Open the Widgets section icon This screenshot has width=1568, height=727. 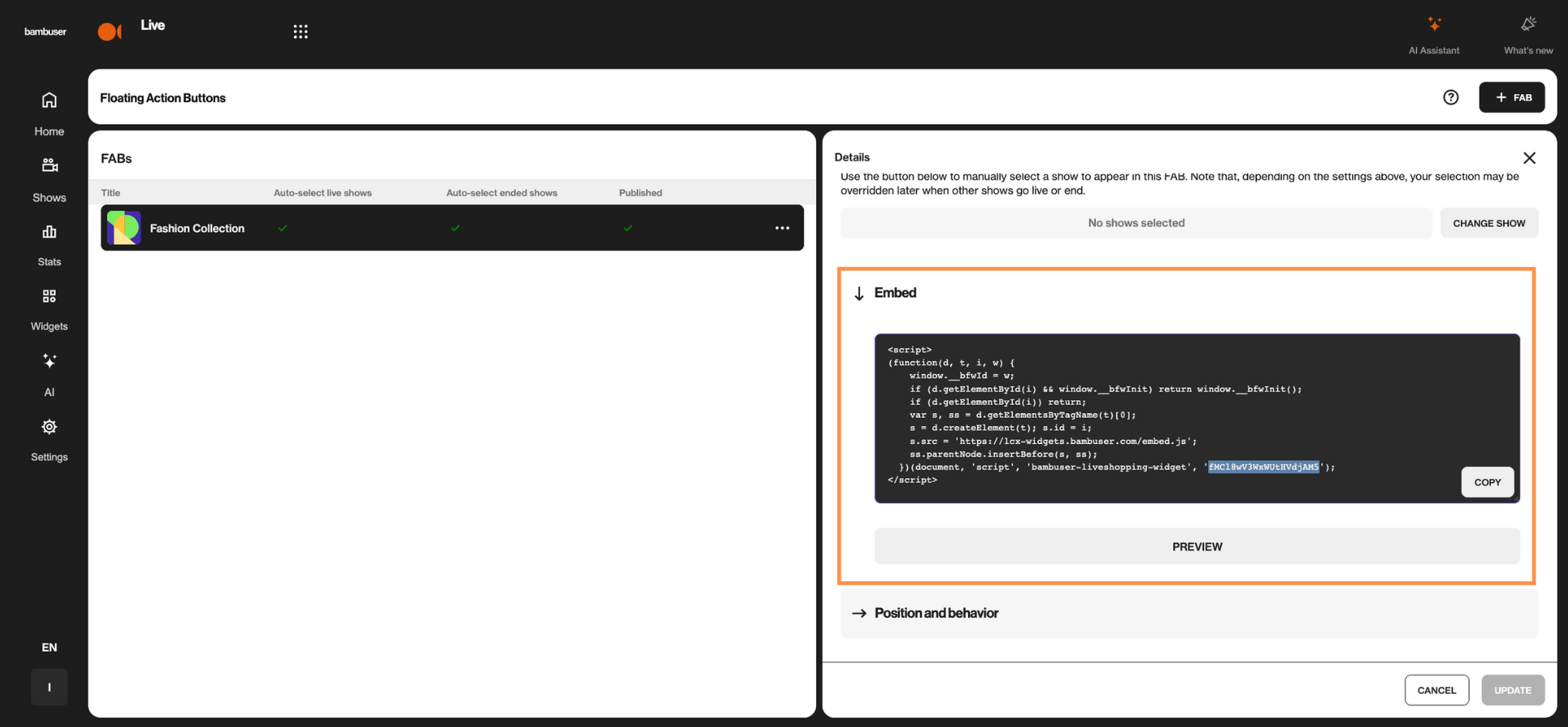49,296
